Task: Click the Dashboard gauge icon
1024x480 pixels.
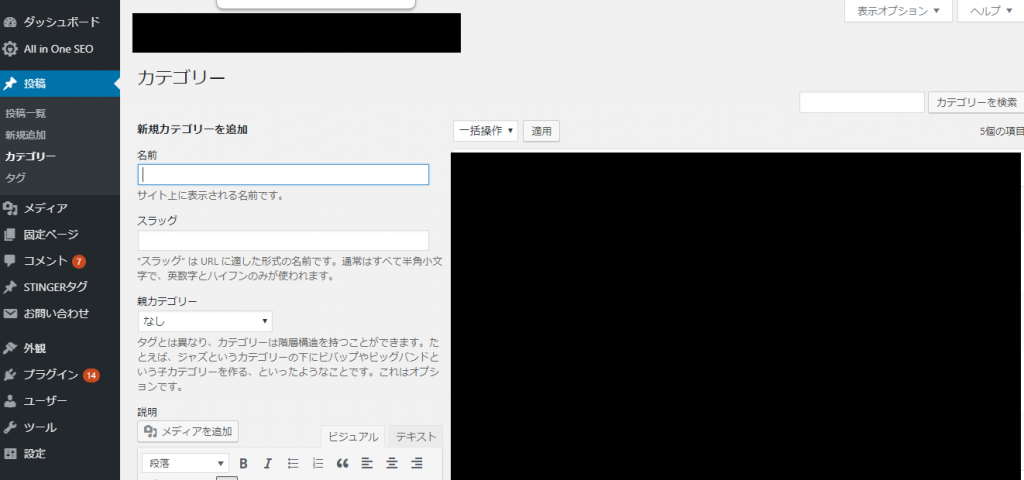Action: click(x=10, y=22)
